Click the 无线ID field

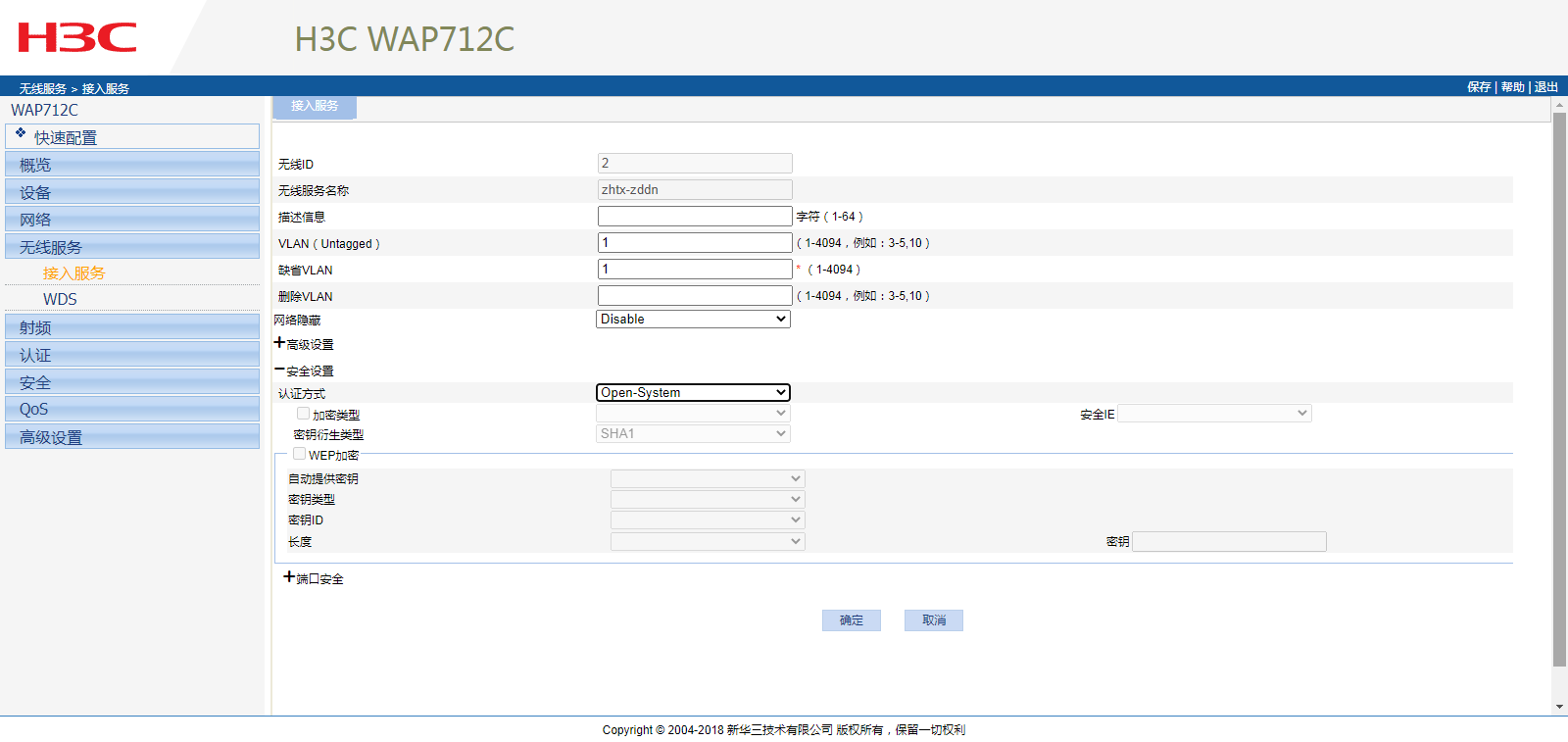pyautogui.click(x=695, y=164)
